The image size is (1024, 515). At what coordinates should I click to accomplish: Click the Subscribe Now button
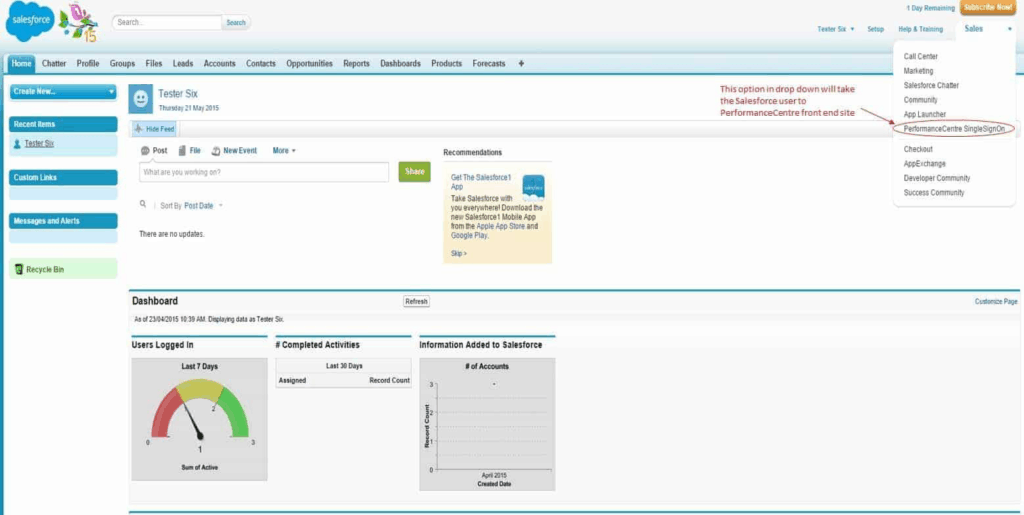point(987,7)
